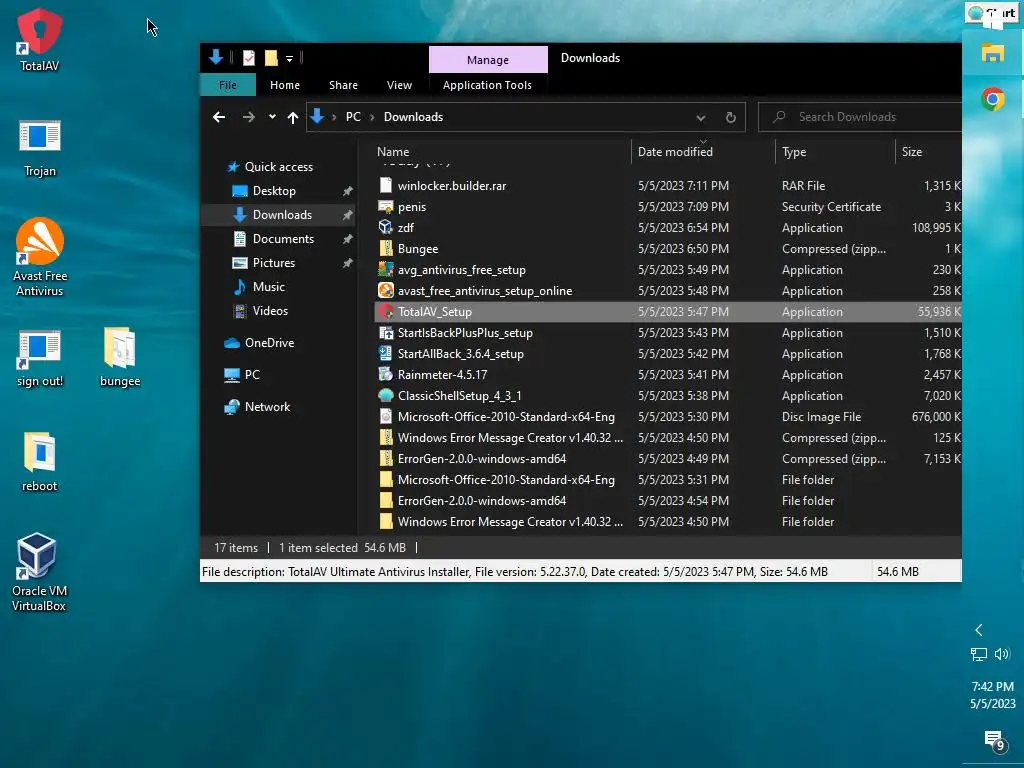Open Music in the navigation pane
This screenshot has width=1024, height=768.
[268, 287]
